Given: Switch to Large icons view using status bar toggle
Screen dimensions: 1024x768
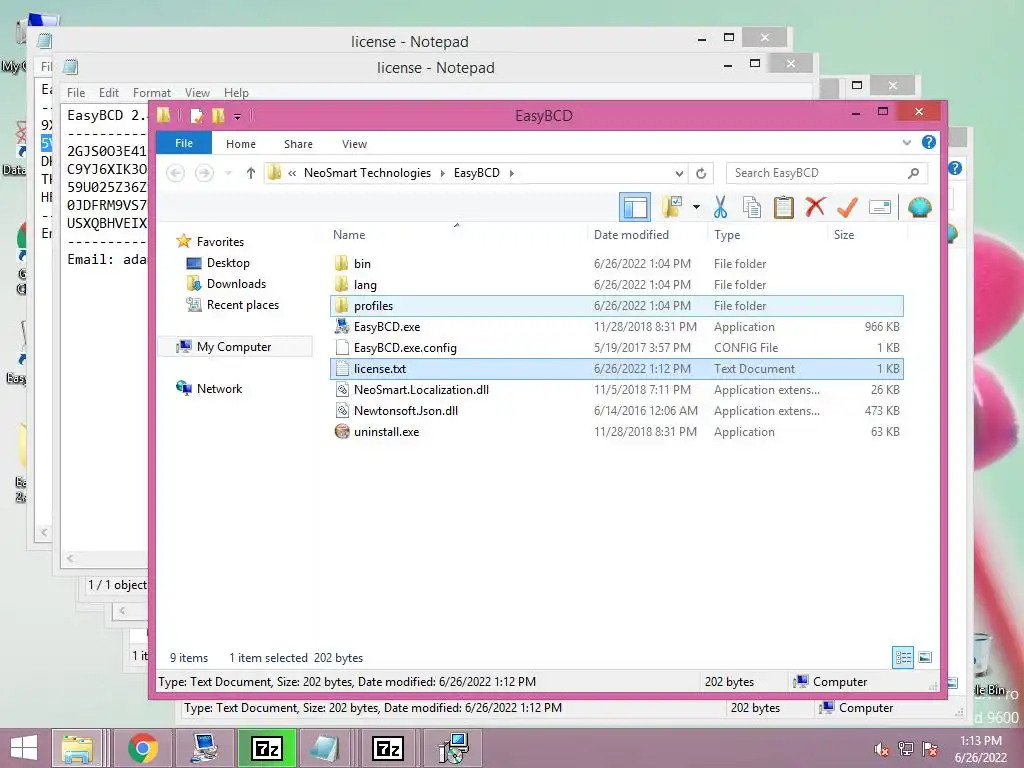Looking at the screenshot, I should tap(925, 657).
